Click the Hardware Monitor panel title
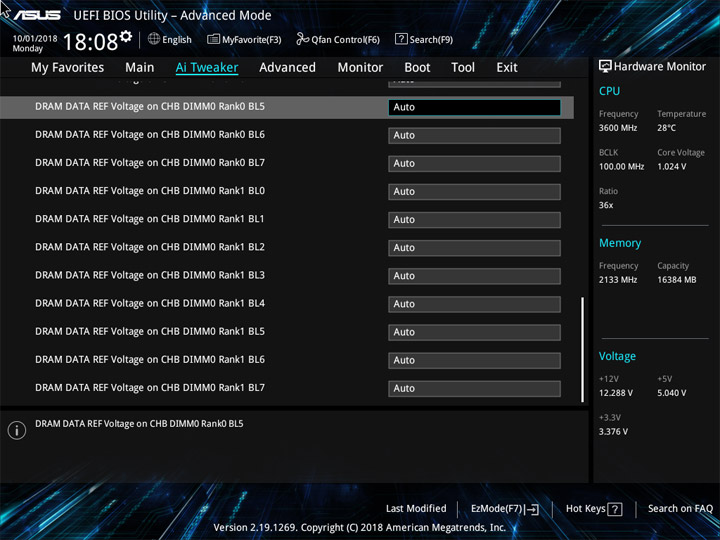Image resolution: width=720 pixels, height=540 pixels. coord(659,67)
